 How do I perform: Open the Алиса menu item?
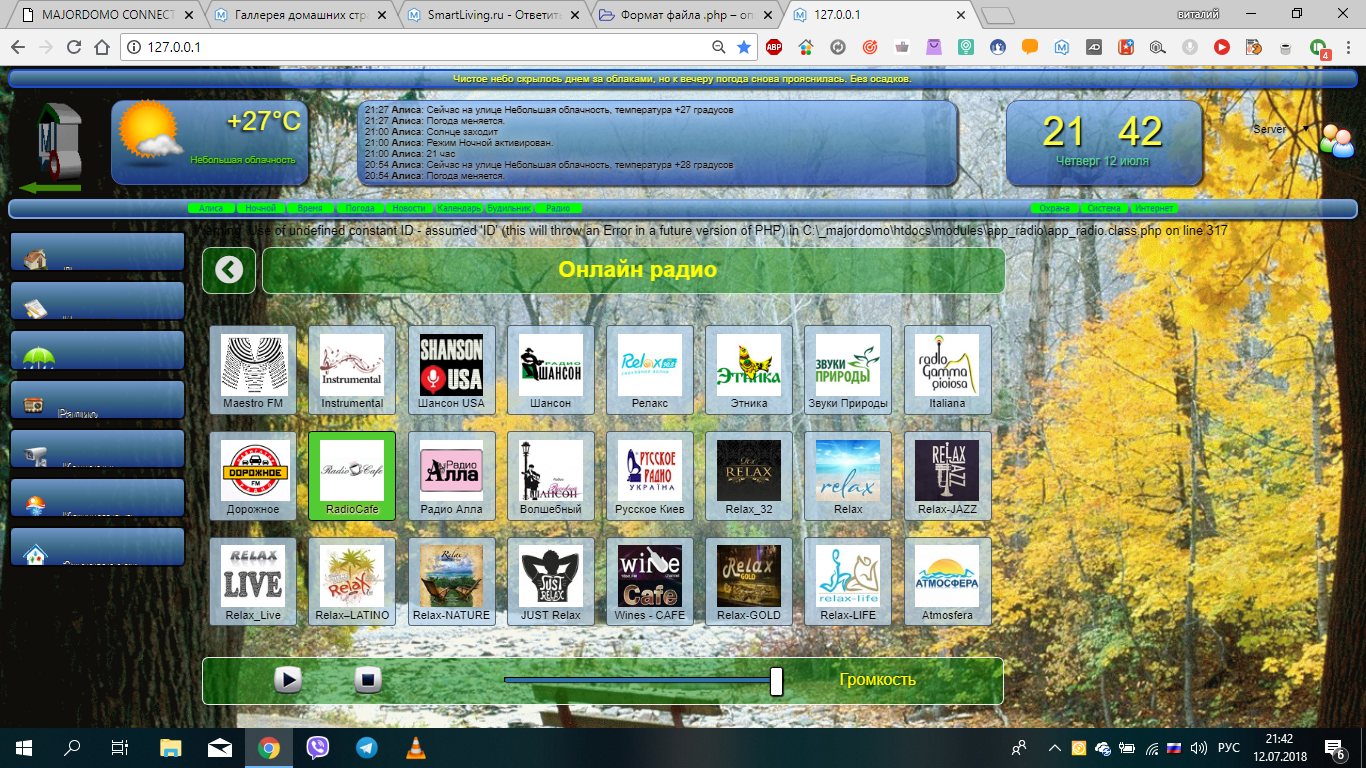pos(211,208)
